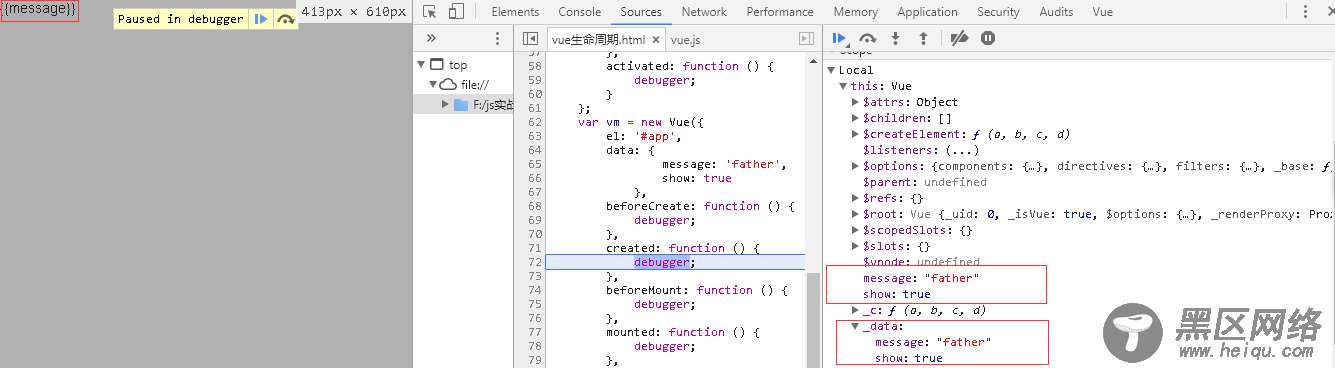Viewport: 1335px width, 368px height.
Task: Collapse the top frame in file tree
Action: coord(421,65)
